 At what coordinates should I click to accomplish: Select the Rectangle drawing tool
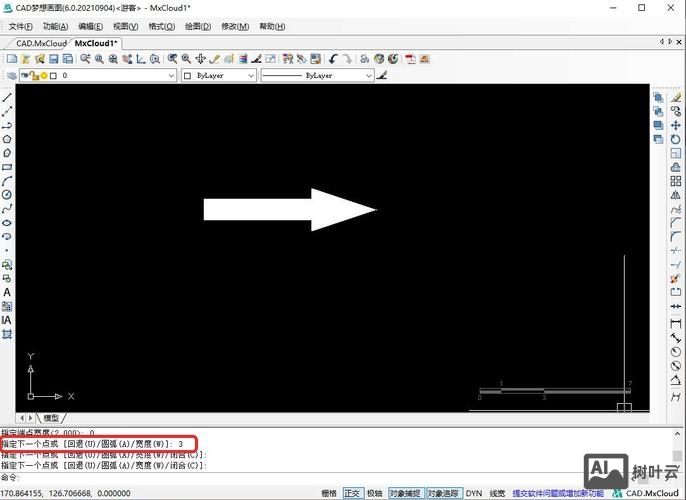tap(7, 167)
